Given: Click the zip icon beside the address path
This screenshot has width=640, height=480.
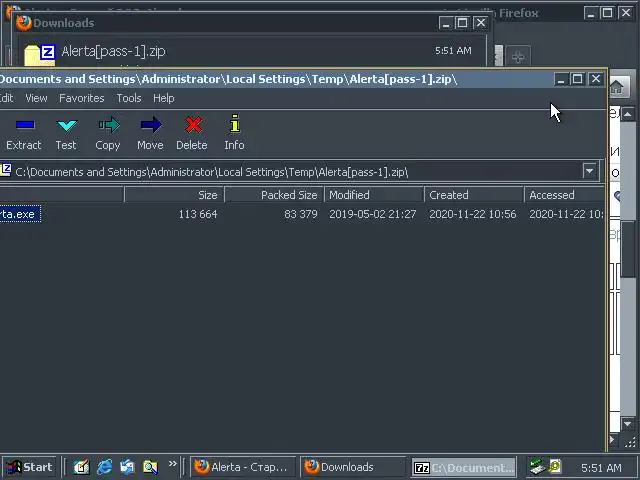Looking at the screenshot, I should (6, 170).
